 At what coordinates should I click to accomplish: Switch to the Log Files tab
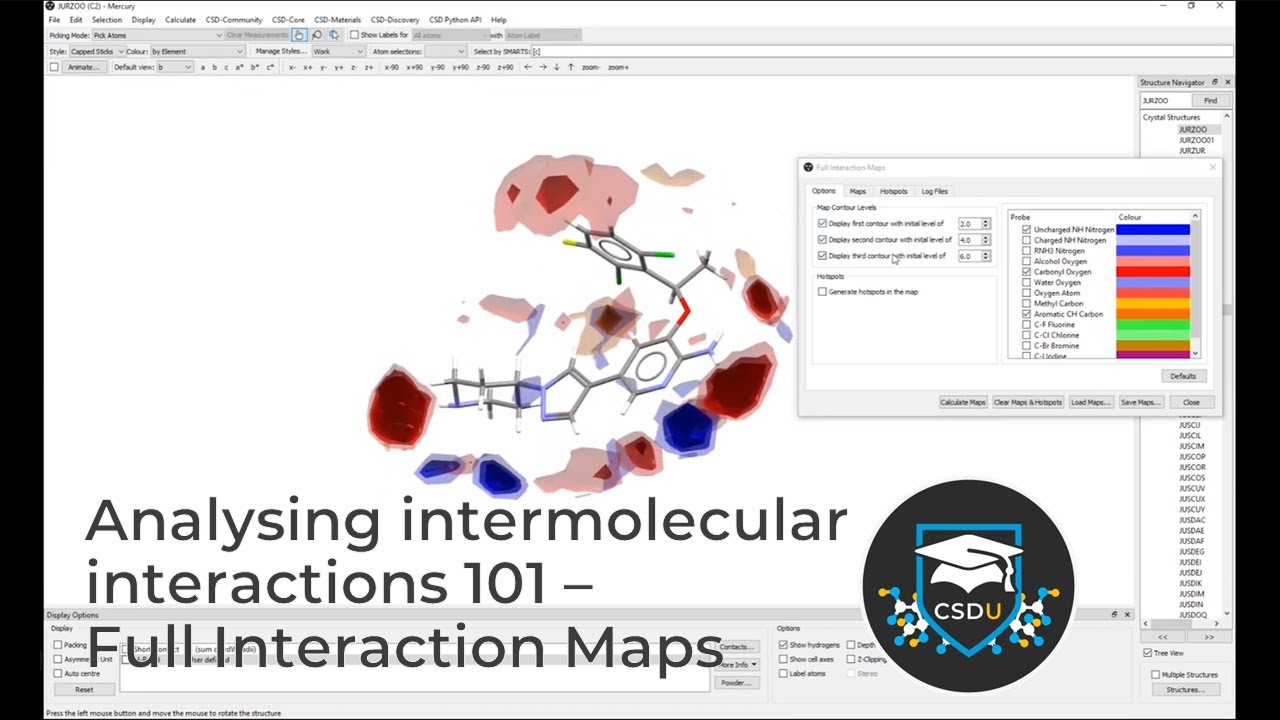pos(934,191)
